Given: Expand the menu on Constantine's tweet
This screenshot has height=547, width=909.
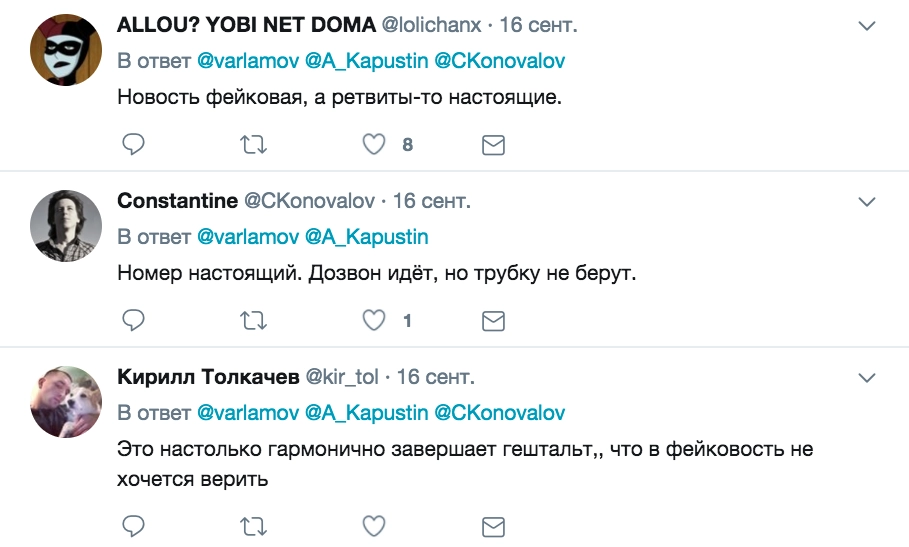Looking at the screenshot, I should (866, 201).
